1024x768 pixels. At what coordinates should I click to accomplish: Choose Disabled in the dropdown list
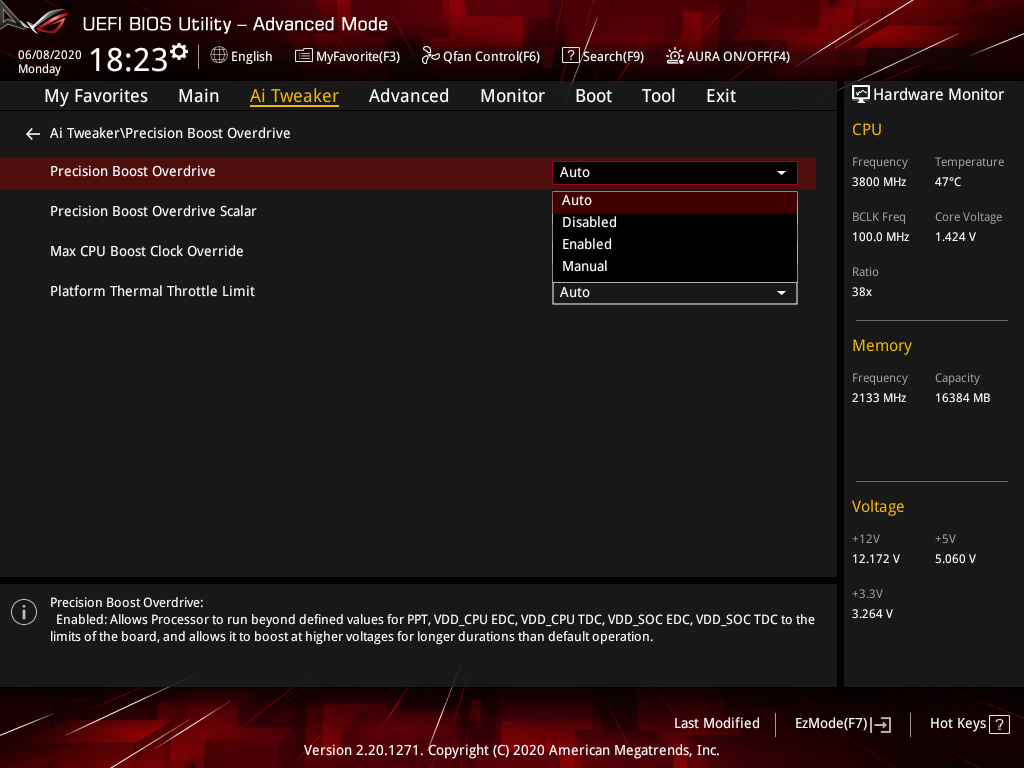pos(675,223)
